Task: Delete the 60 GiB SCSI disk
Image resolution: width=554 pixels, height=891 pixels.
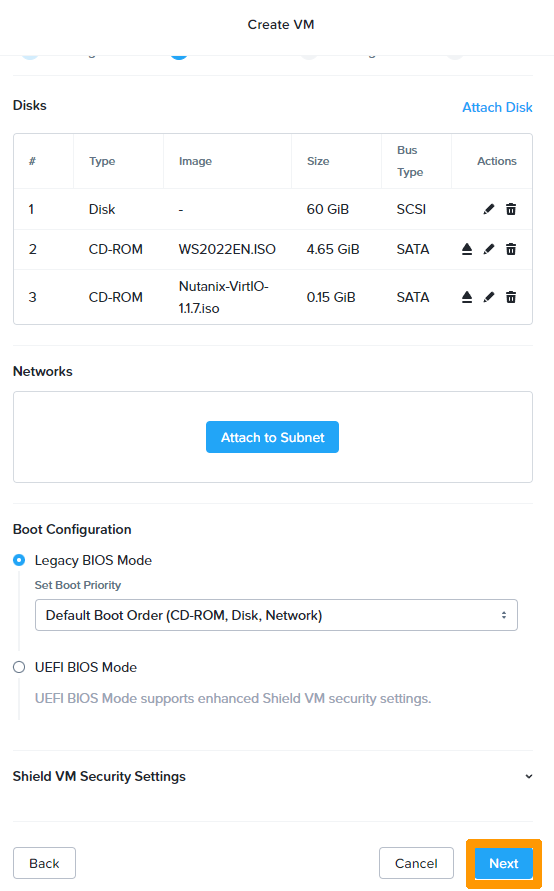Action: (x=511, y=209)
